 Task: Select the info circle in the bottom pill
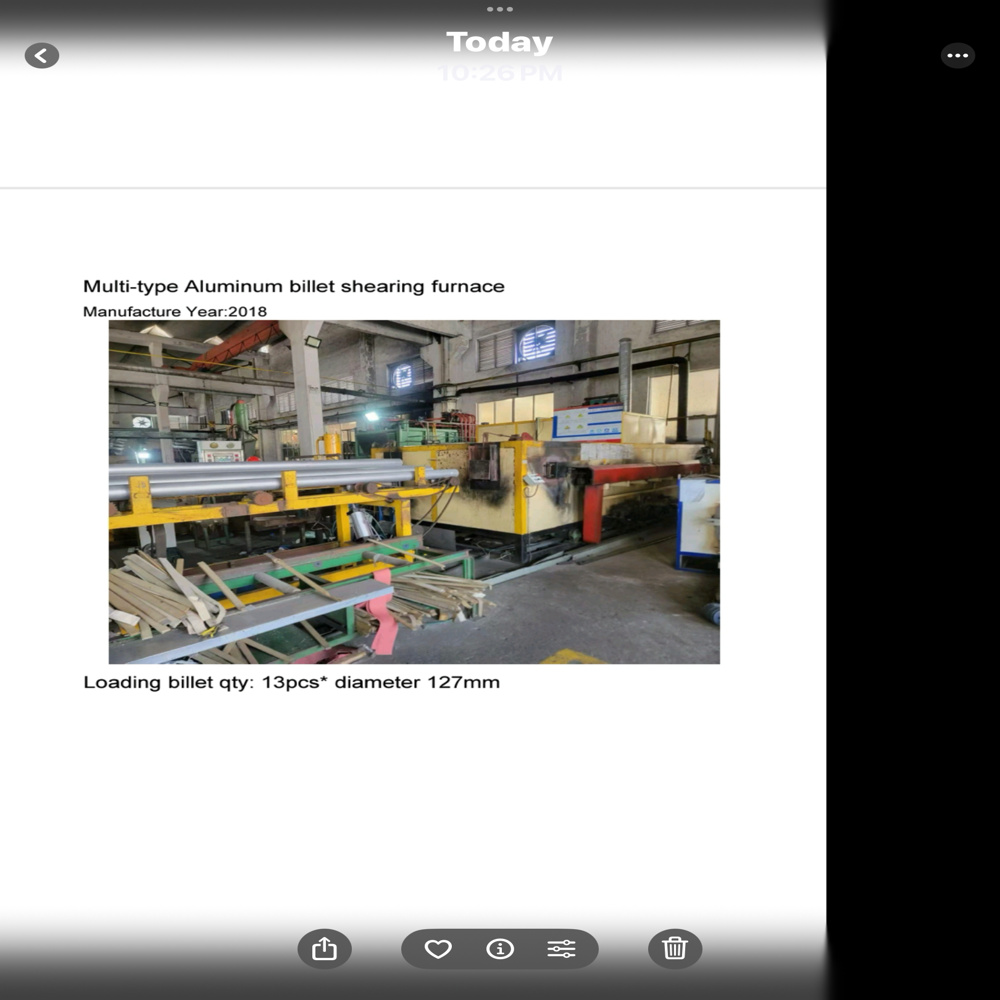(x=500, y=948)
